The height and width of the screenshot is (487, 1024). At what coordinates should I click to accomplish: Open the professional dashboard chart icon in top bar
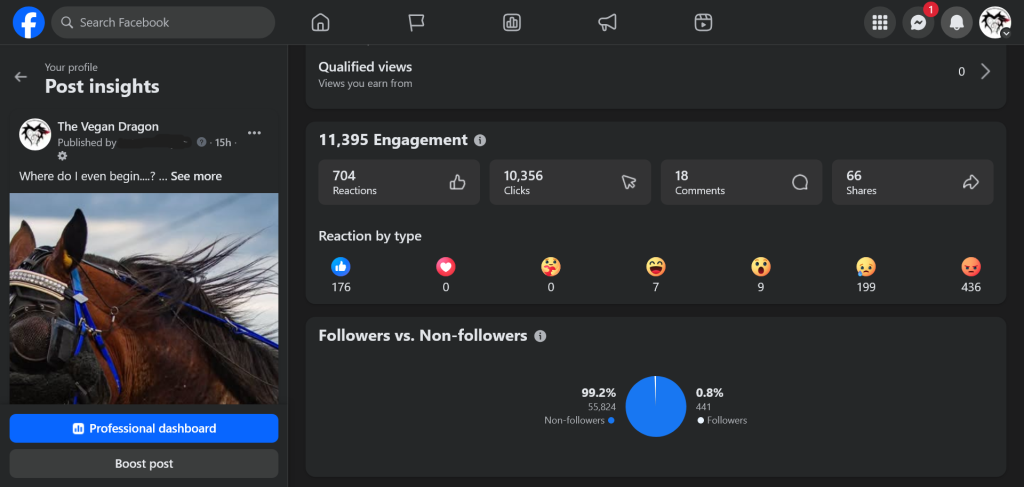[512, 23]
